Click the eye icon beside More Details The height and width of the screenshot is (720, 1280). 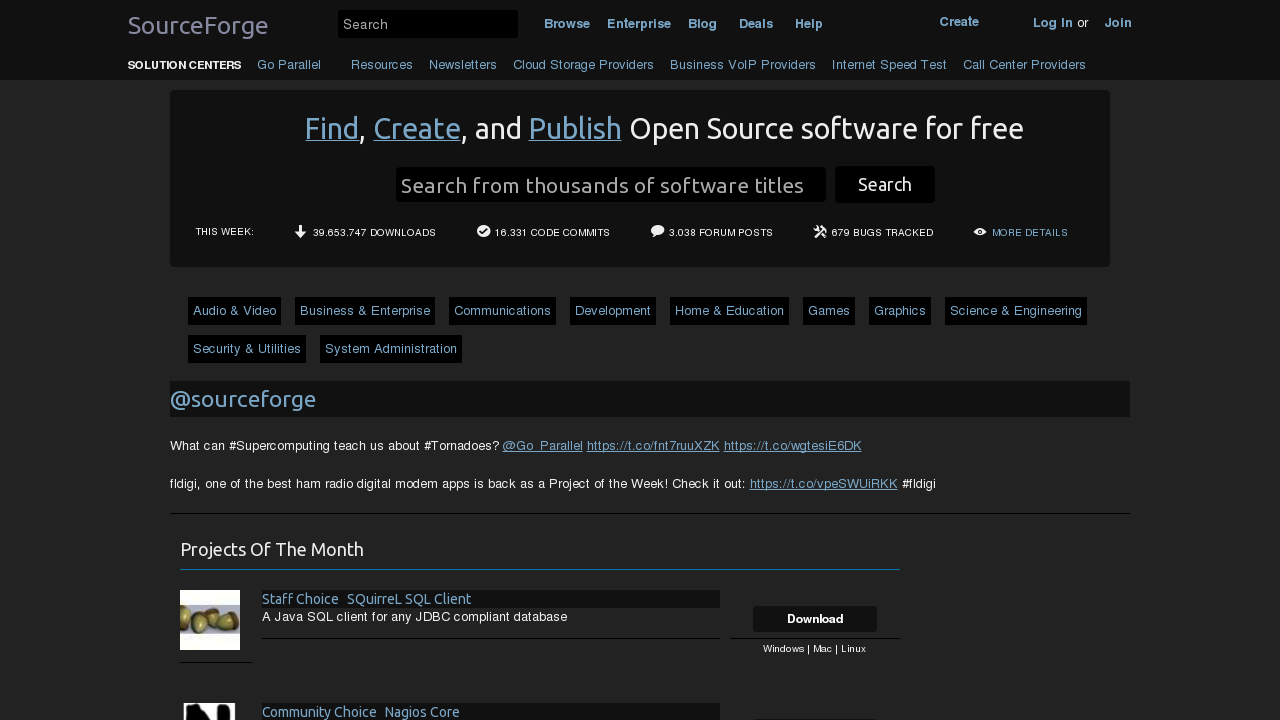click(x=980, y=232)
